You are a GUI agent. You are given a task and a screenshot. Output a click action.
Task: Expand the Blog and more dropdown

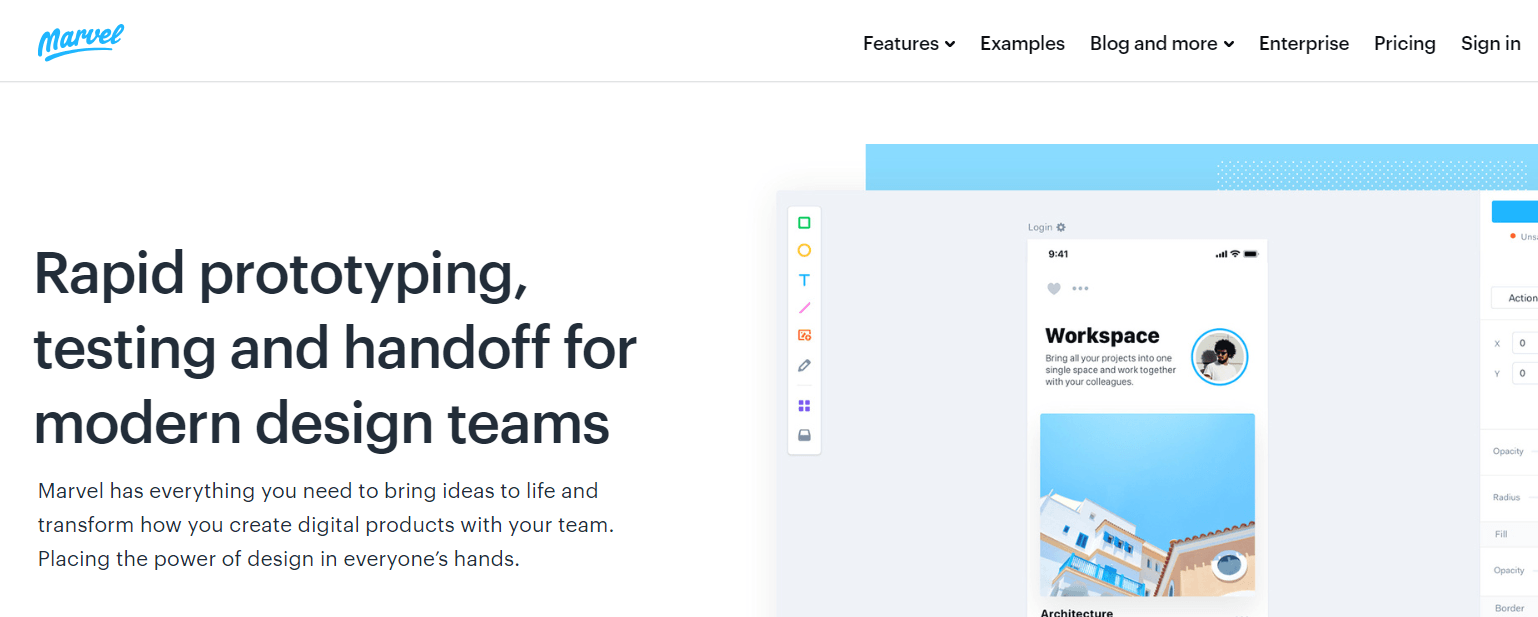[x=1162, y=43]
